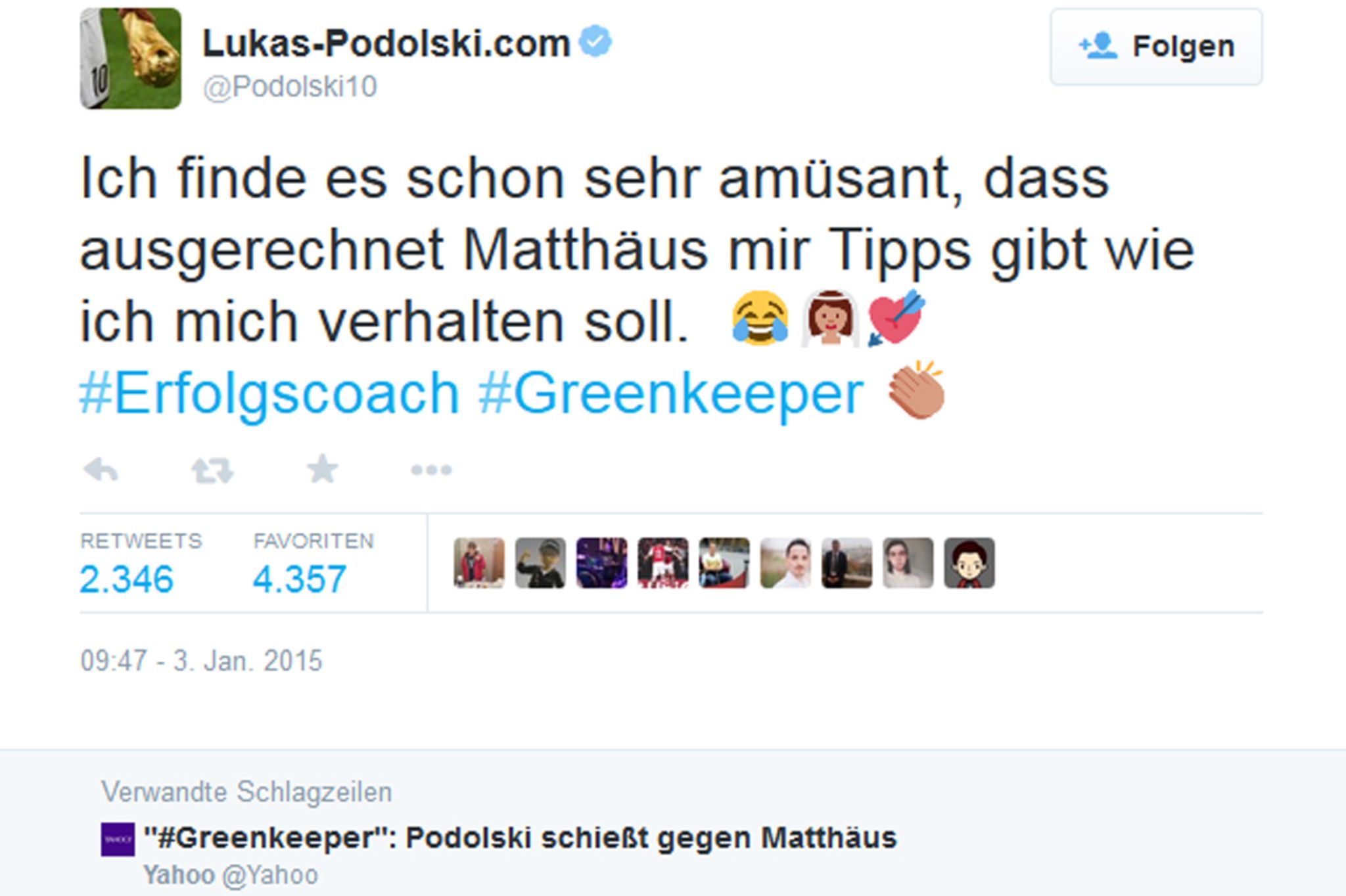Open Yahoo headline about Podolski and Matthäus
This screenshot has width=1346, height=896.
(x=520, y=838)
